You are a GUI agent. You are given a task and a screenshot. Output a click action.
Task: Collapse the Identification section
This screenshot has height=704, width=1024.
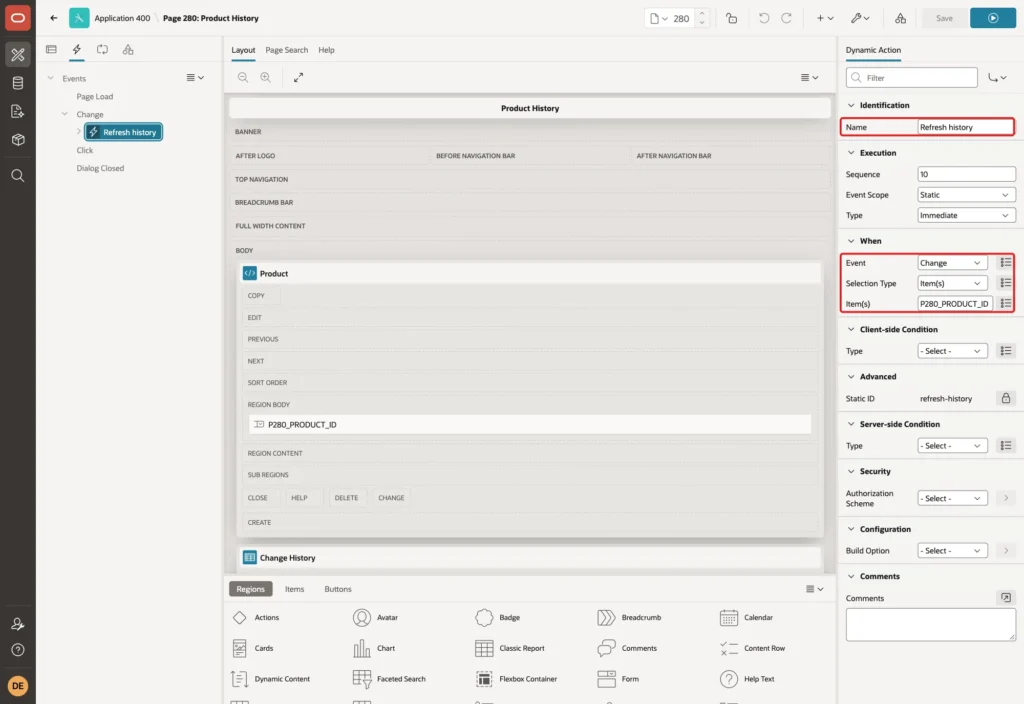[x=851, y=105]
